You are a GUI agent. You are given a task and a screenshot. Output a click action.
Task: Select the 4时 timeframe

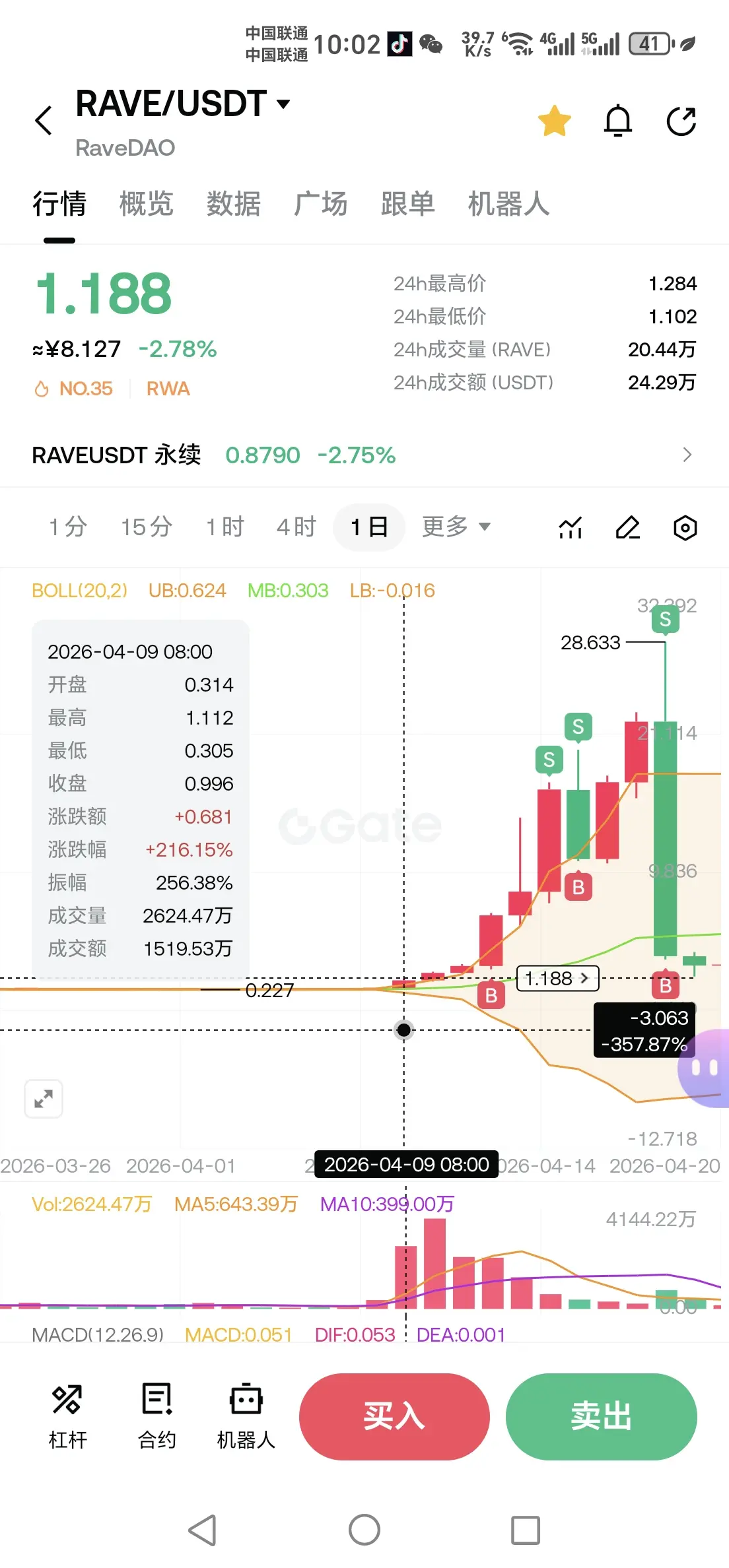point(296,527)
